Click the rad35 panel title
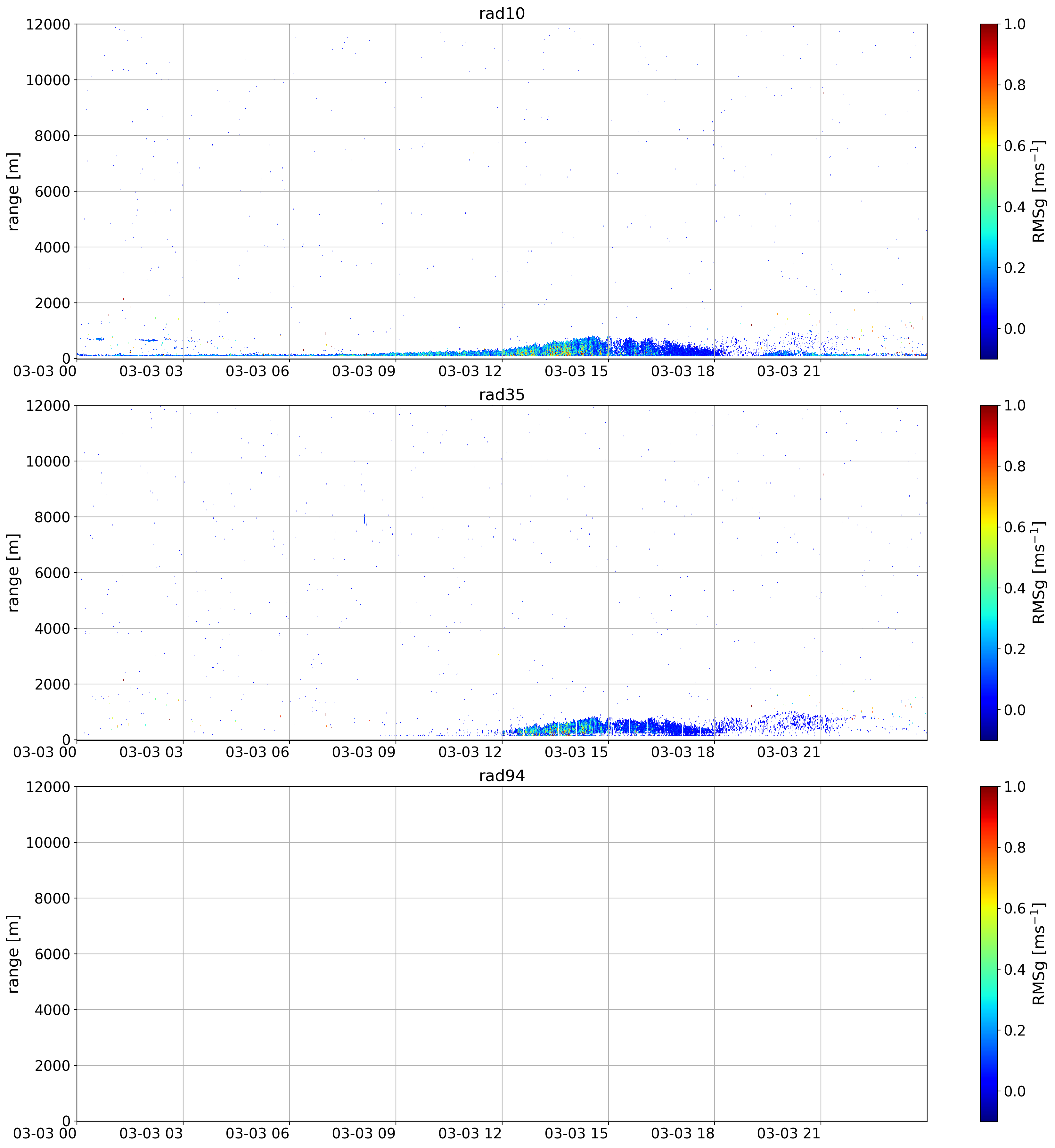Image resolution: width=1055 pixels, height=1148 pixels. tap(501, 395)
